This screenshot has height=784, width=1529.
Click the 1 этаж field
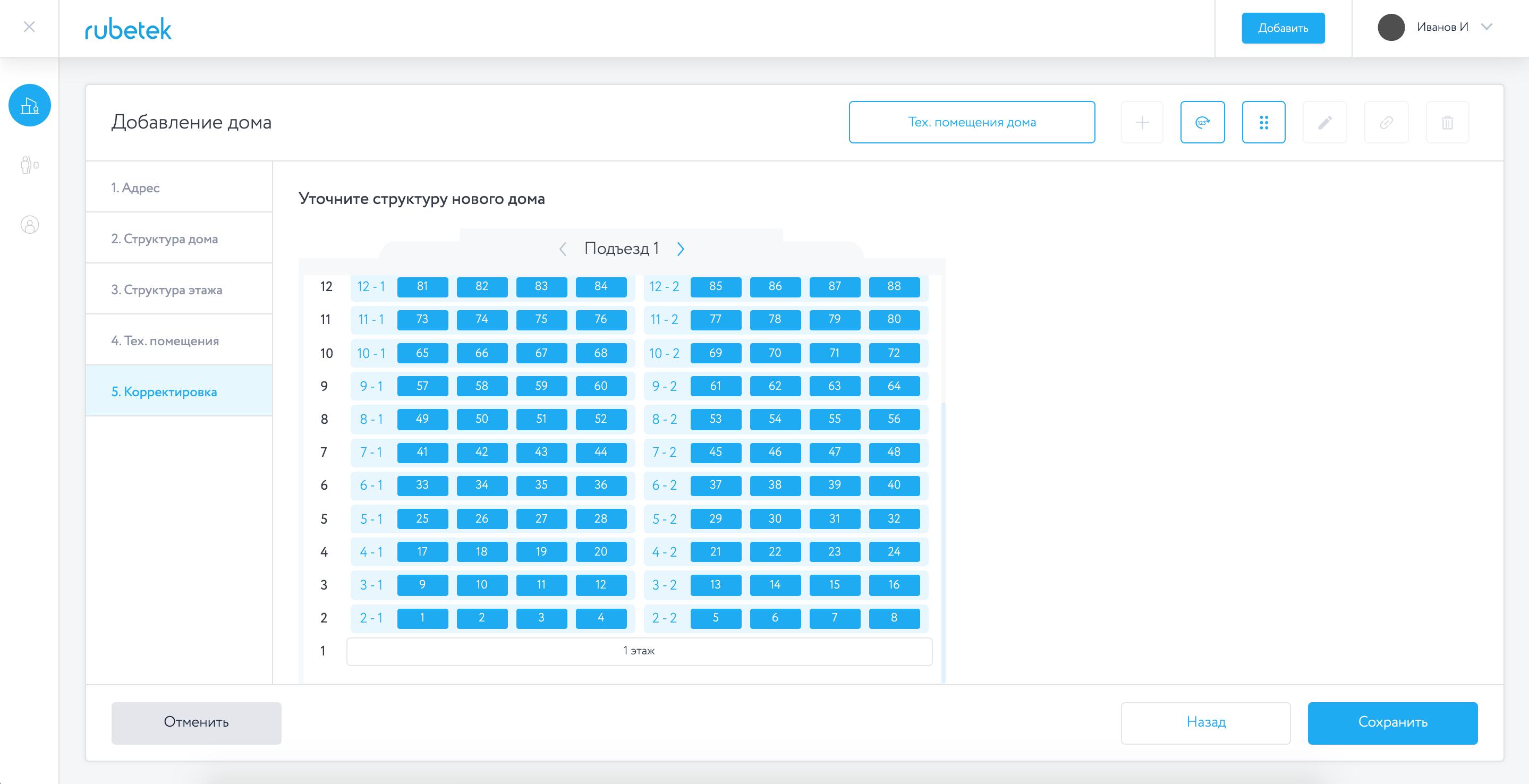tap(639, 651)
